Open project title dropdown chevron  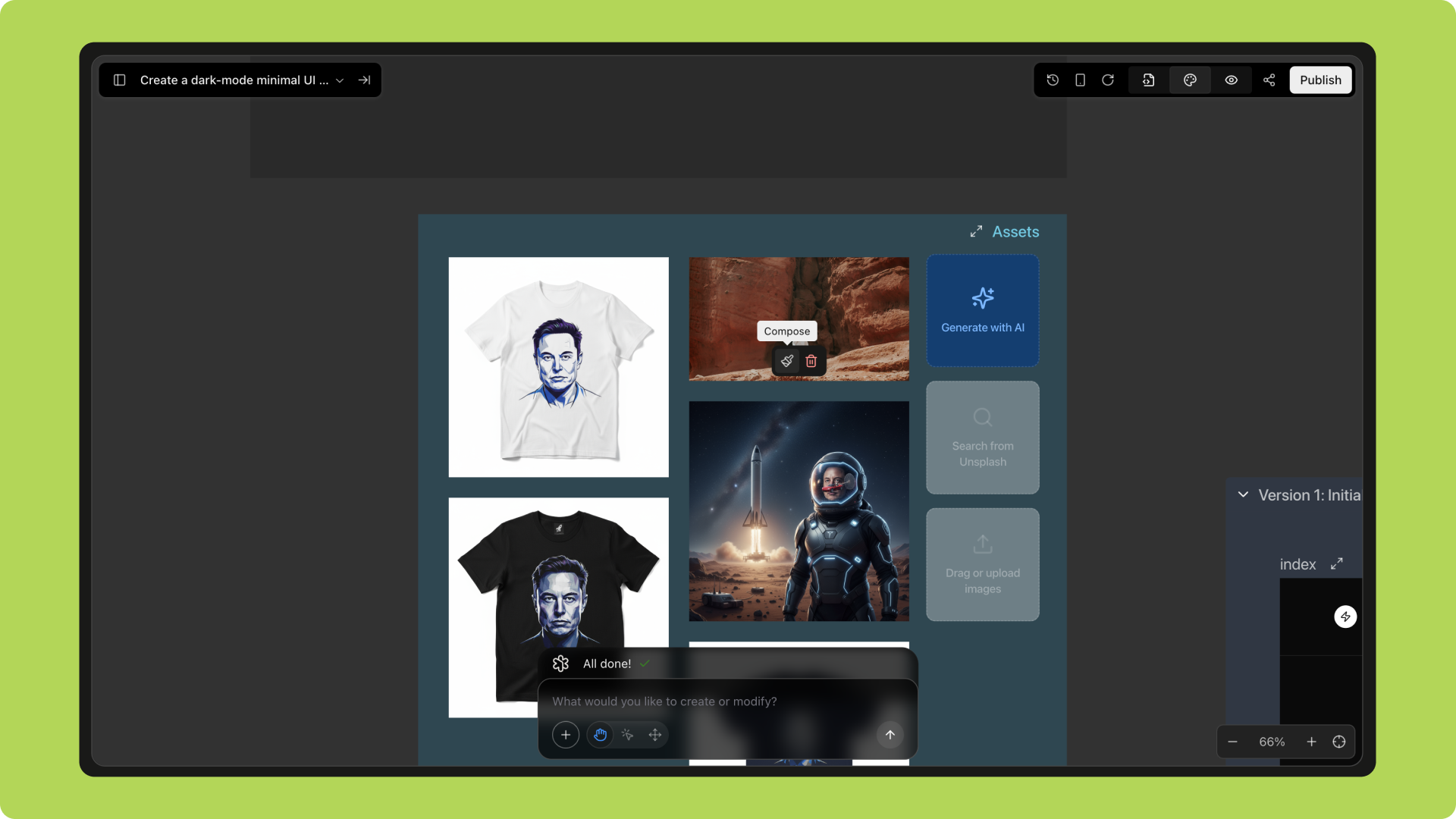click(x=340, y=80)
